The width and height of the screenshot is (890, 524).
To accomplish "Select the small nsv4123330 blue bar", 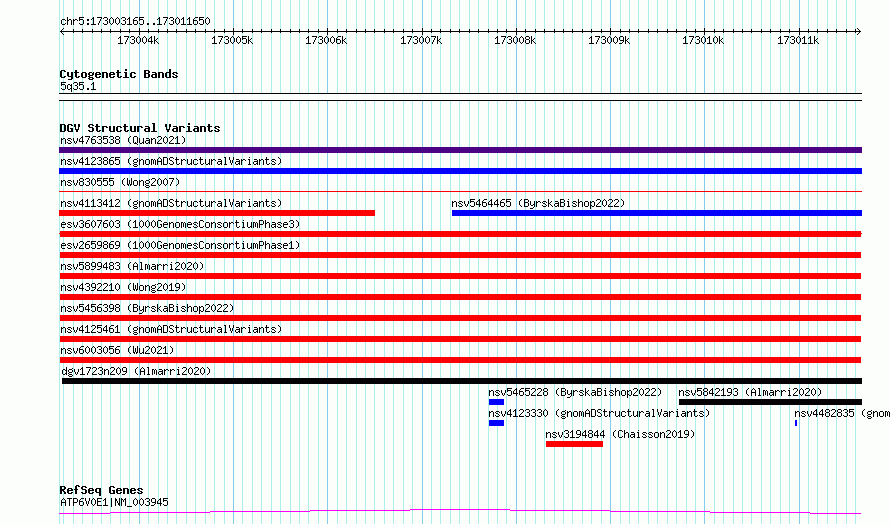I will (x=496, y=423).
